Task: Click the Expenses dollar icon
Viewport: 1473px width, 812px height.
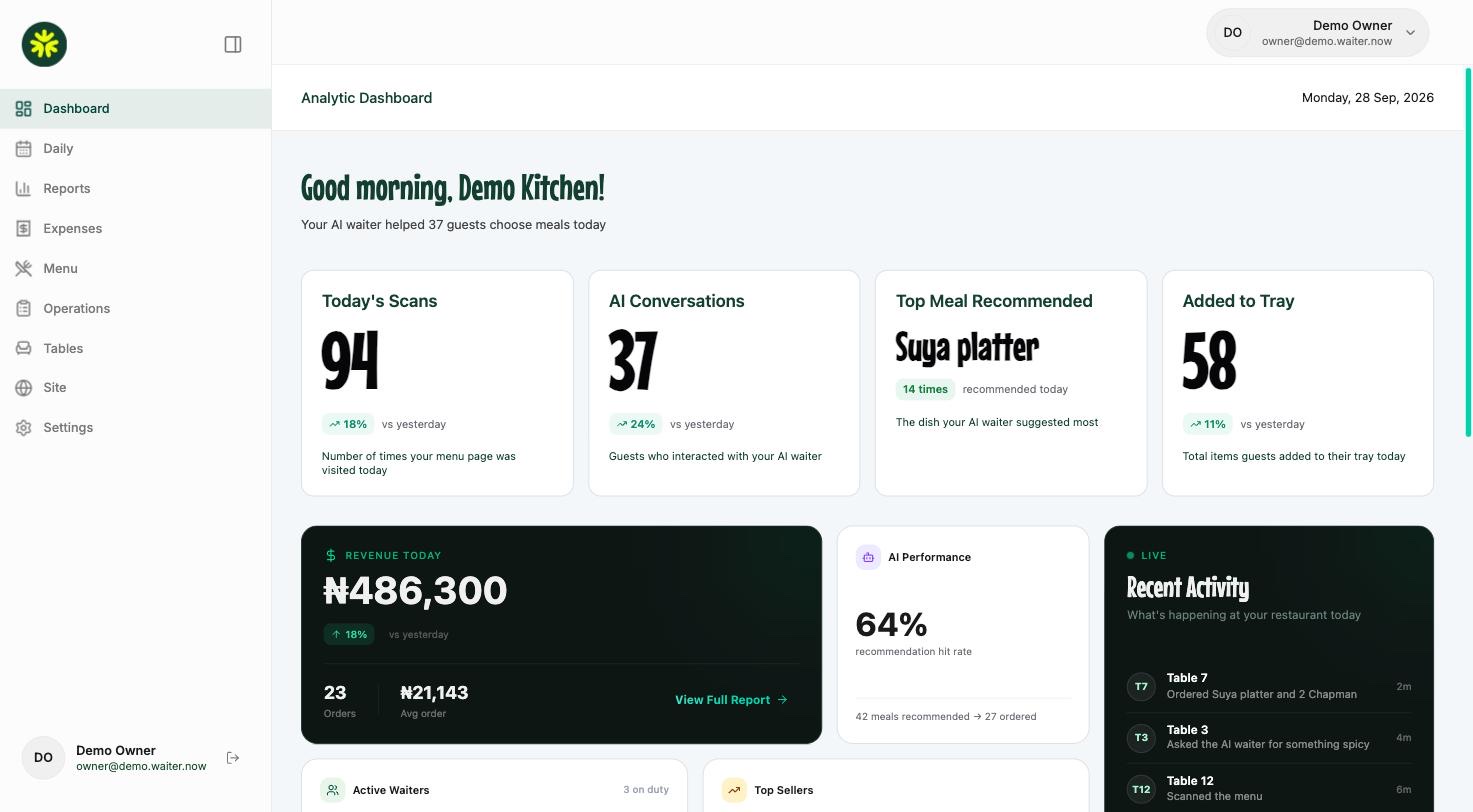Action: click(24, 228)
